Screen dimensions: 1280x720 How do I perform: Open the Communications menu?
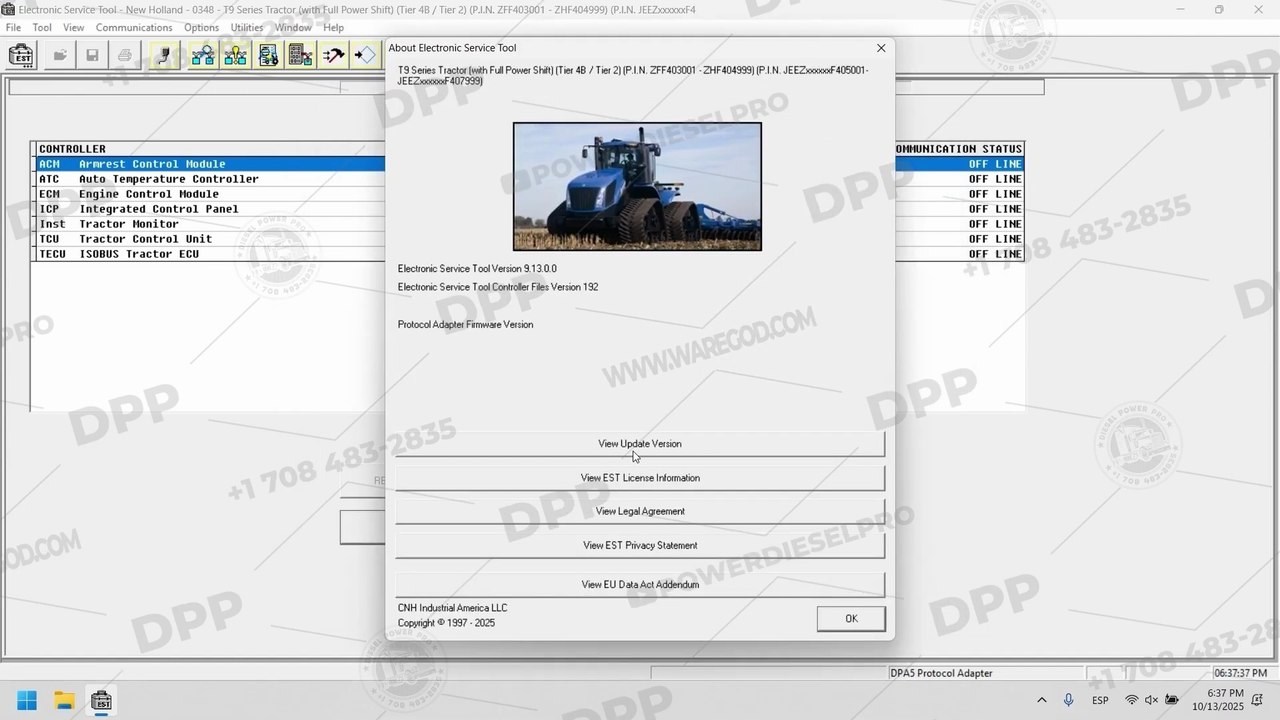[x=134, y=28]
